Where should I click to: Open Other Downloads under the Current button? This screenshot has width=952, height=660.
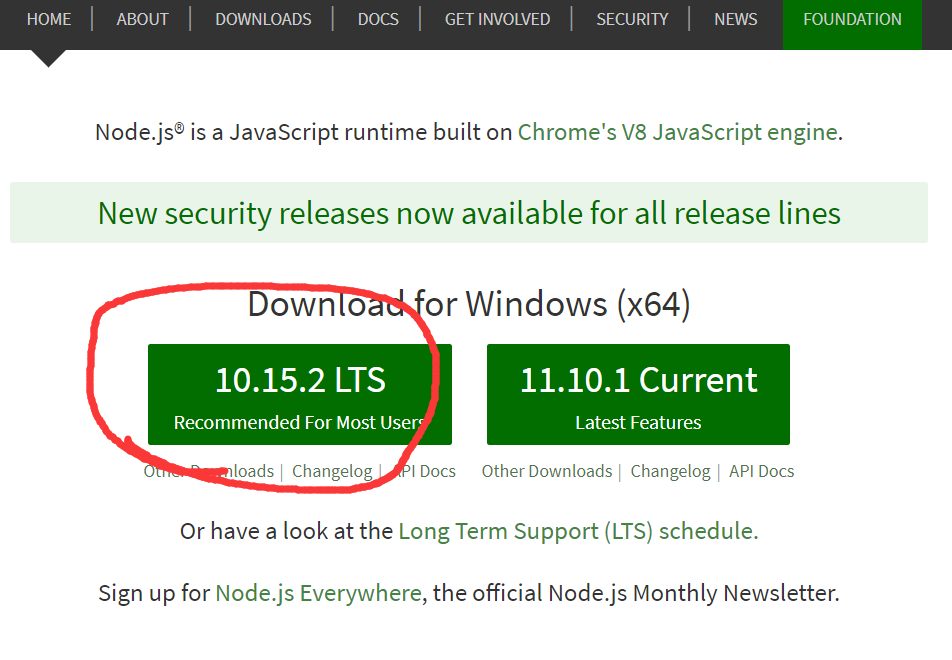546,471
